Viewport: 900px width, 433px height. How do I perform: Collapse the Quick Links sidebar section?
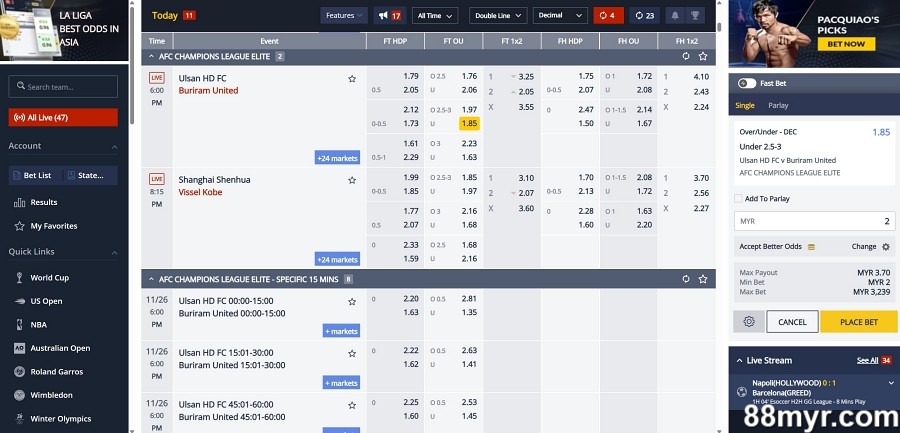[x=114, y=252]
